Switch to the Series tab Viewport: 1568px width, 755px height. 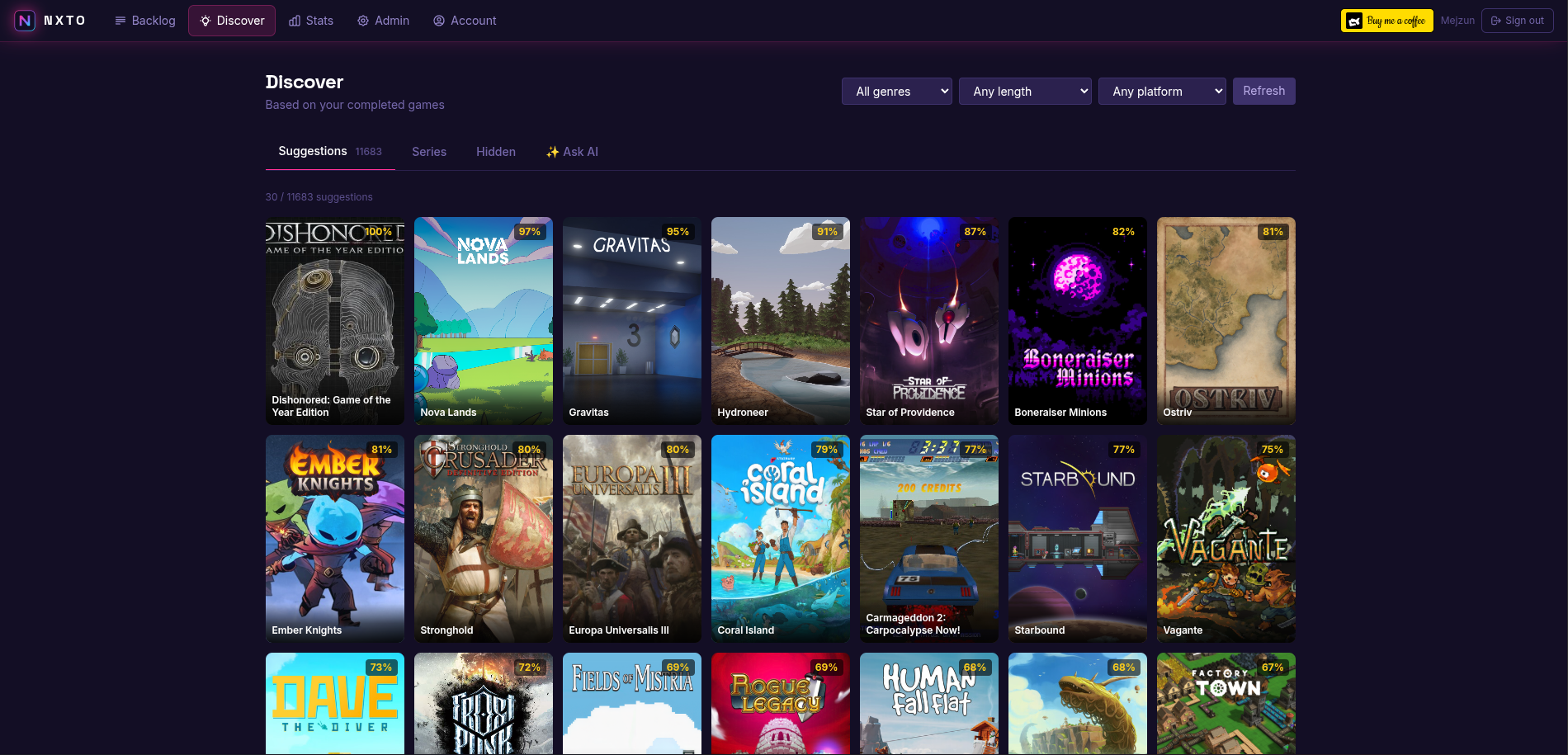click(429, 152)
